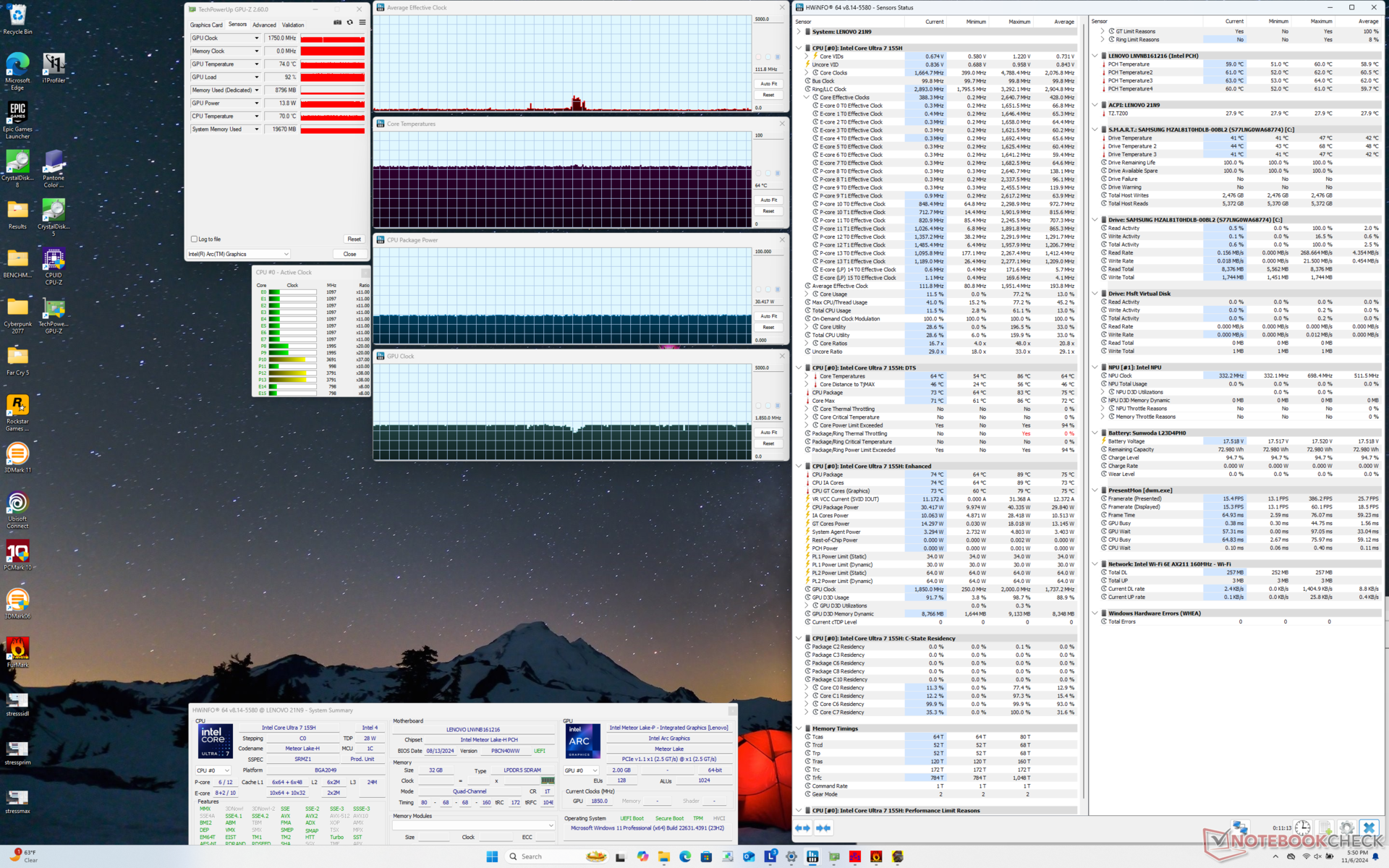Open the Ubisoft Connect desktop icon
Image resolution: width=1389 pixels, height=868 pixels.
(17, 511)
